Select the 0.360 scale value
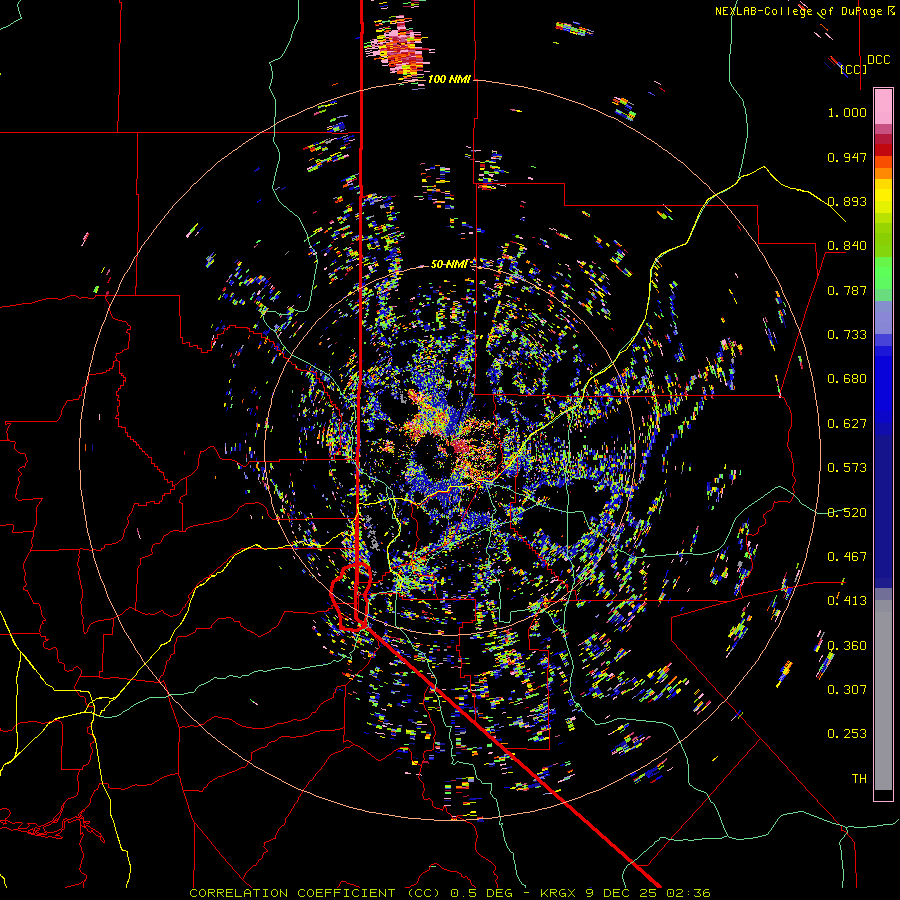Screen dimensions: 900x900 click(847, 646)
